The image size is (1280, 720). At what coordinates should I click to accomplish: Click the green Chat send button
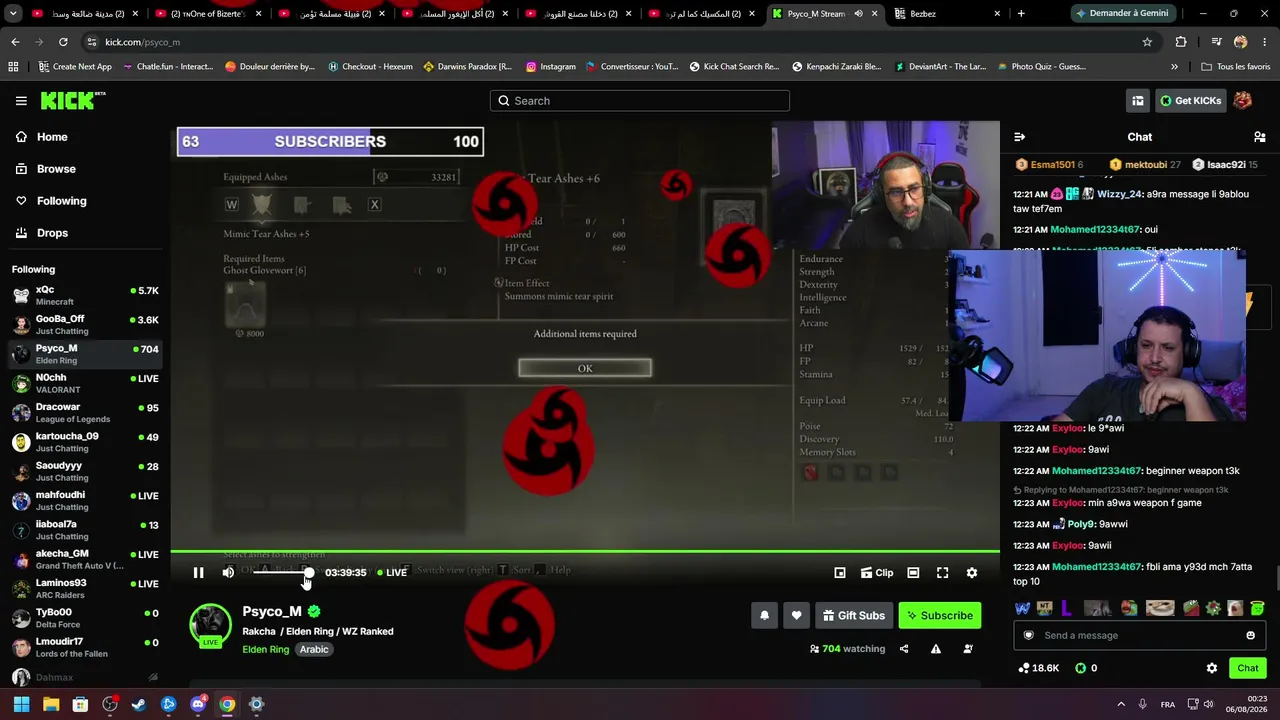pos(1248,668)
